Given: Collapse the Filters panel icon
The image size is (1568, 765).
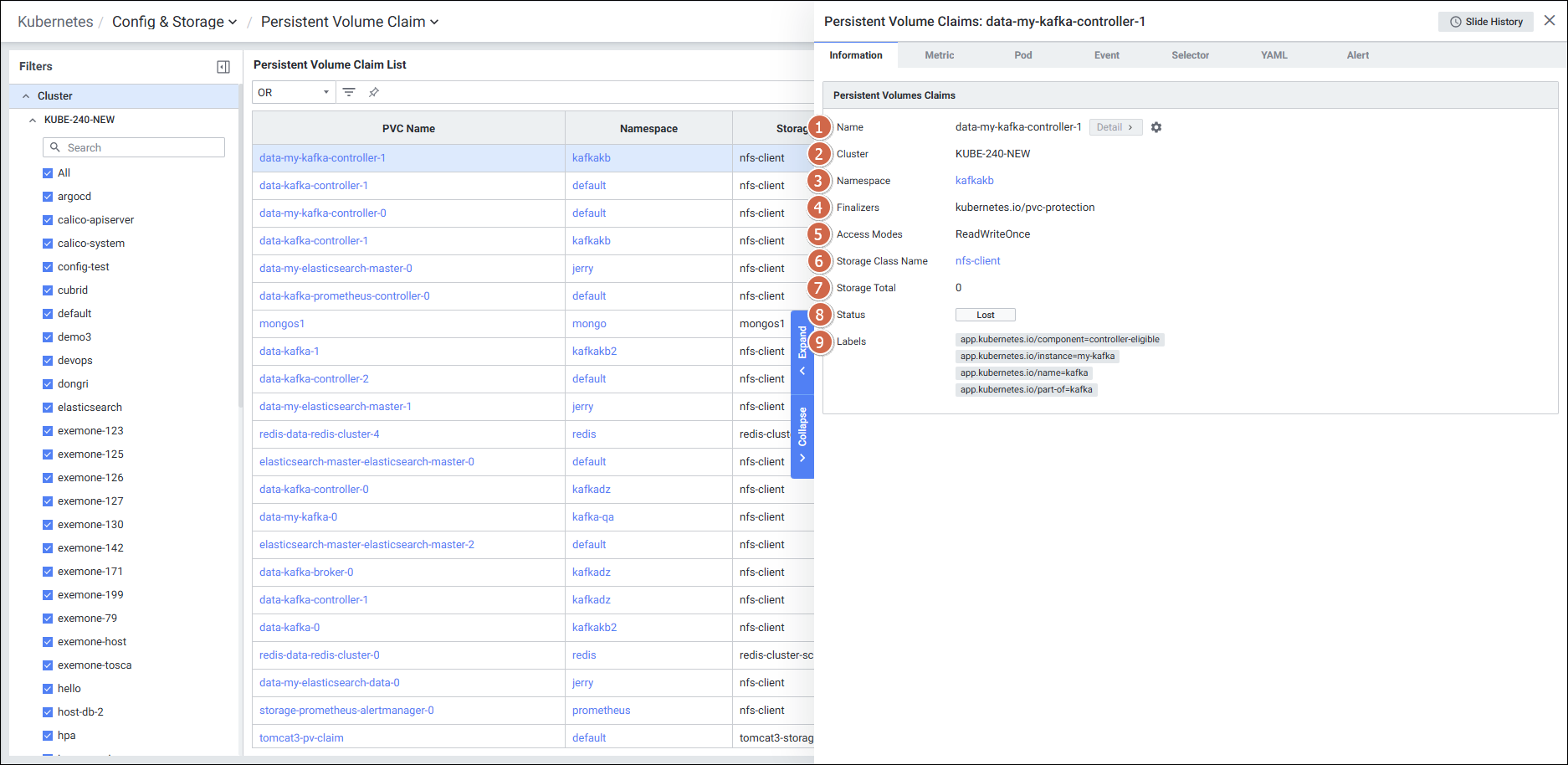Looking at the screenshot, I should point(223,67).
